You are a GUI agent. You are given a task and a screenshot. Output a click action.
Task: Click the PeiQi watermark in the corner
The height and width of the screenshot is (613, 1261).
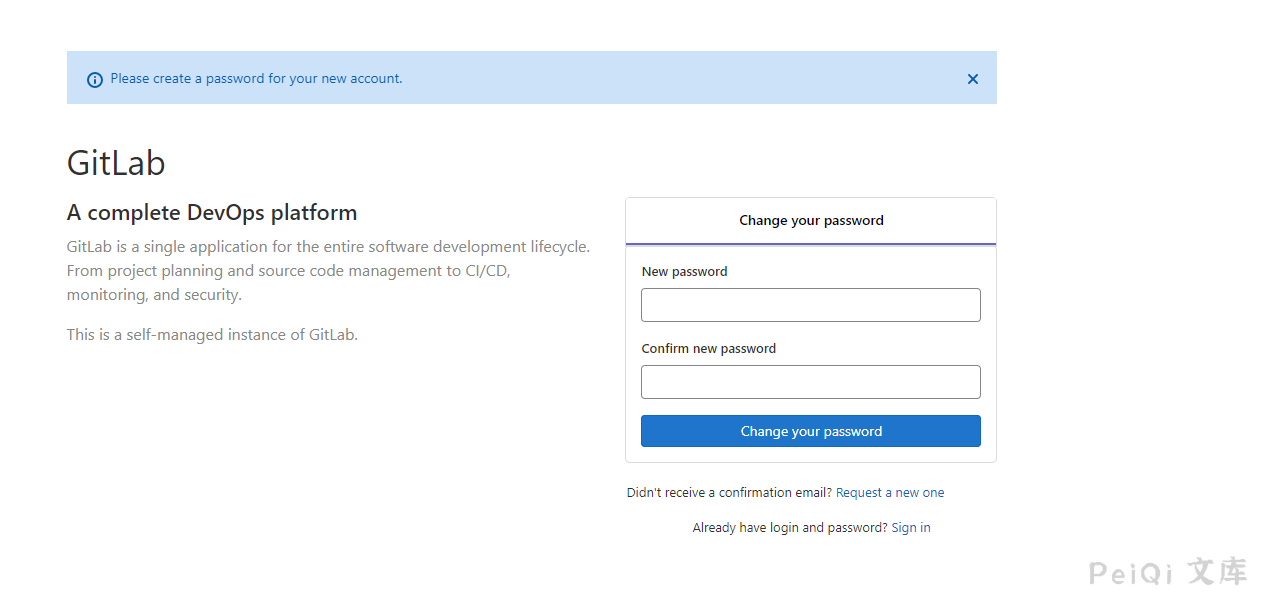[1167, 573]
